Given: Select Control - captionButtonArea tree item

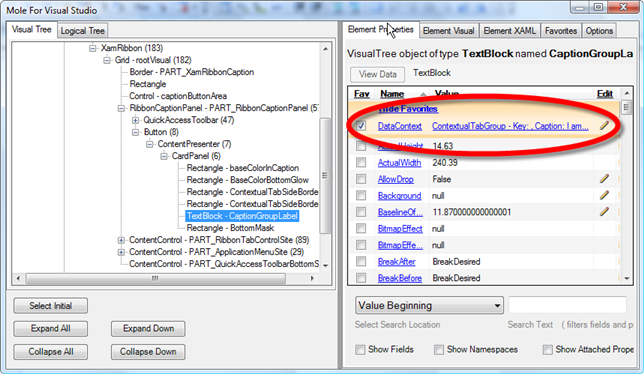Looking at the screenshot, I should 178,96.
